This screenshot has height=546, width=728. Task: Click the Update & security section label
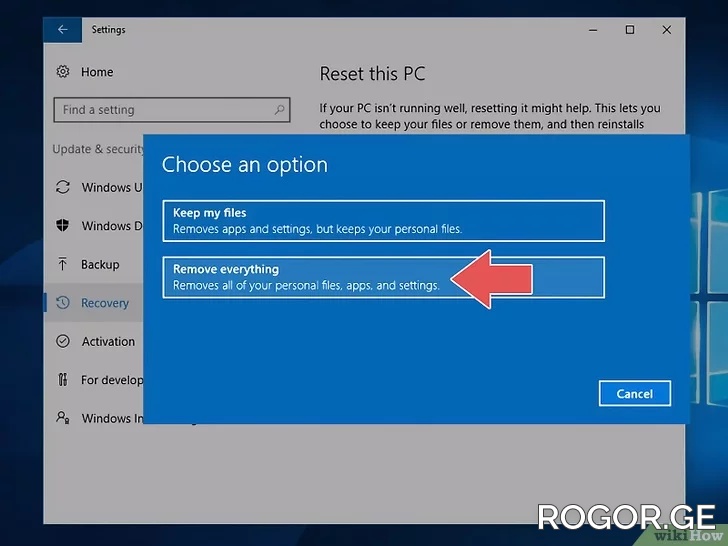point(98,149)
